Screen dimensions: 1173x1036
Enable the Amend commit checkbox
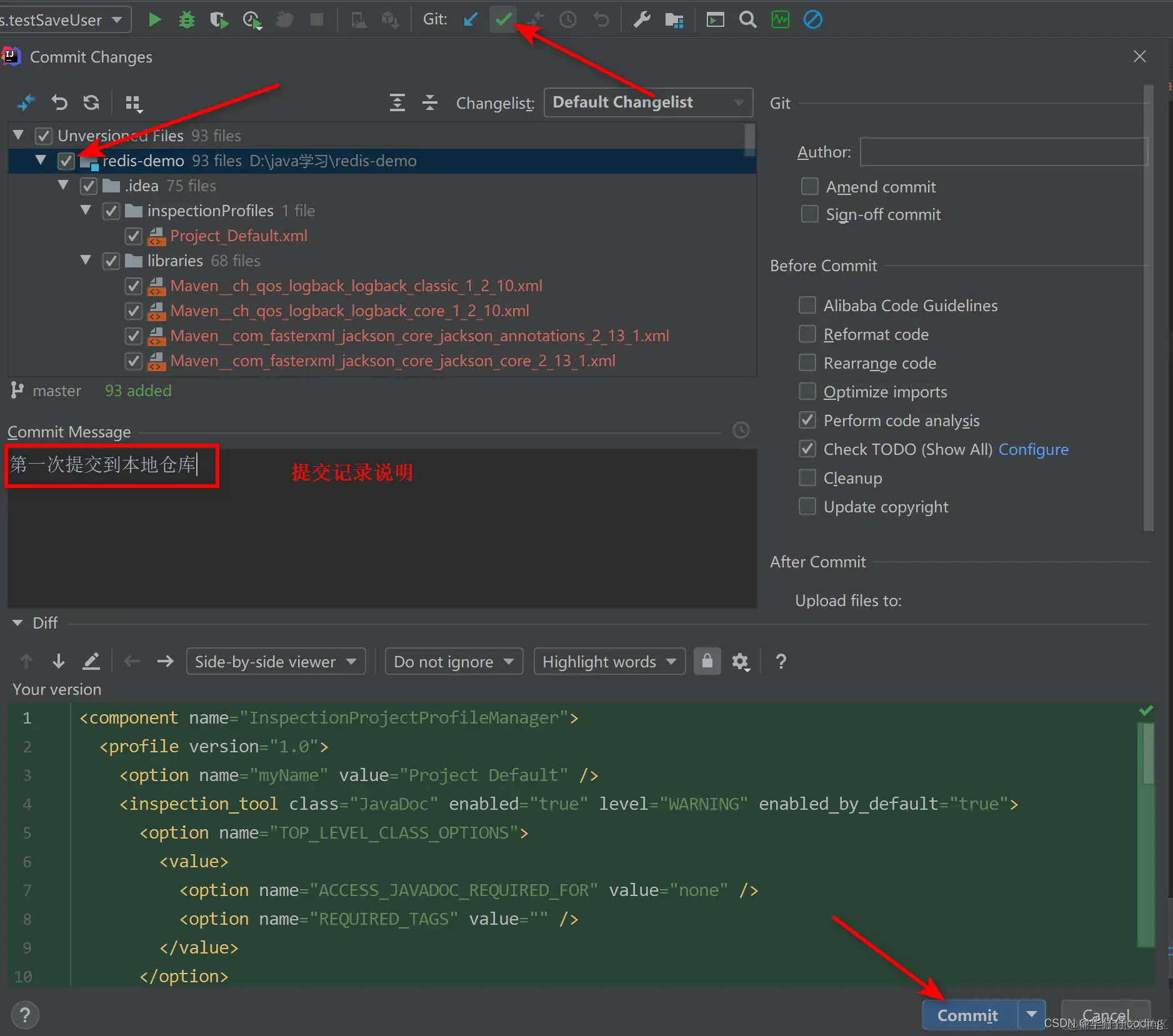tap(810, 186)
